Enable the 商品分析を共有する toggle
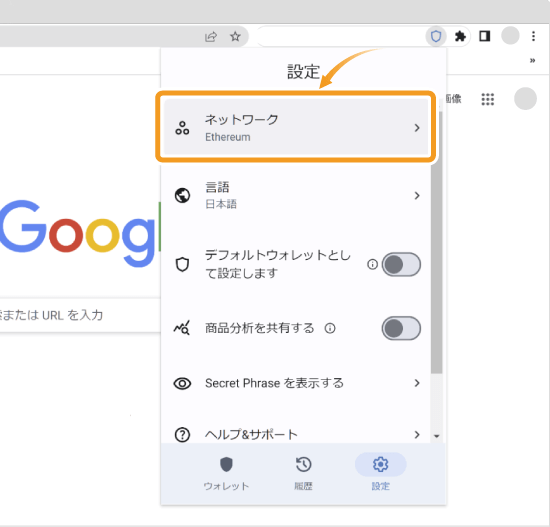 coord(401,328)
